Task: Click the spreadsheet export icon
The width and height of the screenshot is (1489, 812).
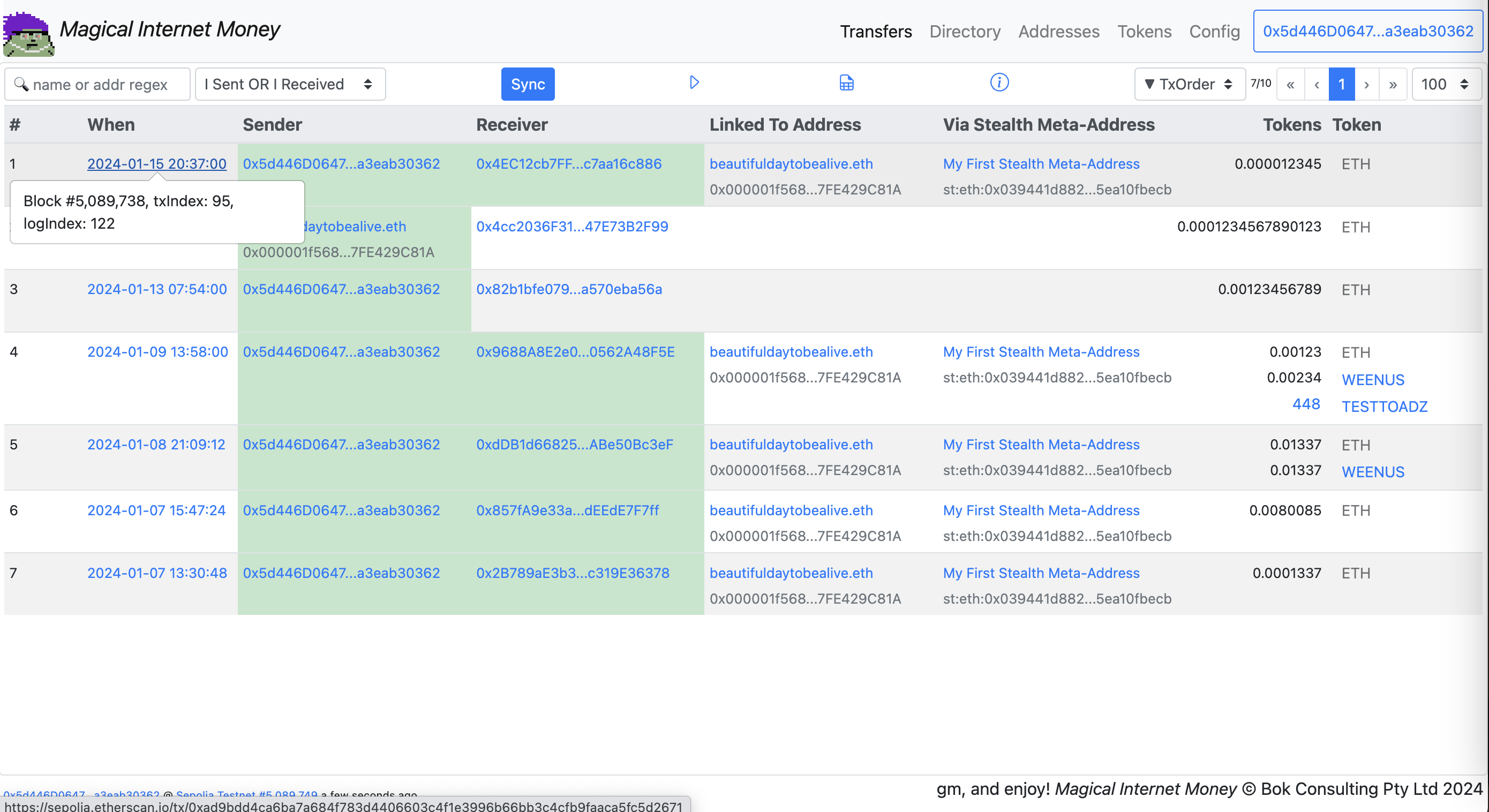Action: [x=846, y=83]
